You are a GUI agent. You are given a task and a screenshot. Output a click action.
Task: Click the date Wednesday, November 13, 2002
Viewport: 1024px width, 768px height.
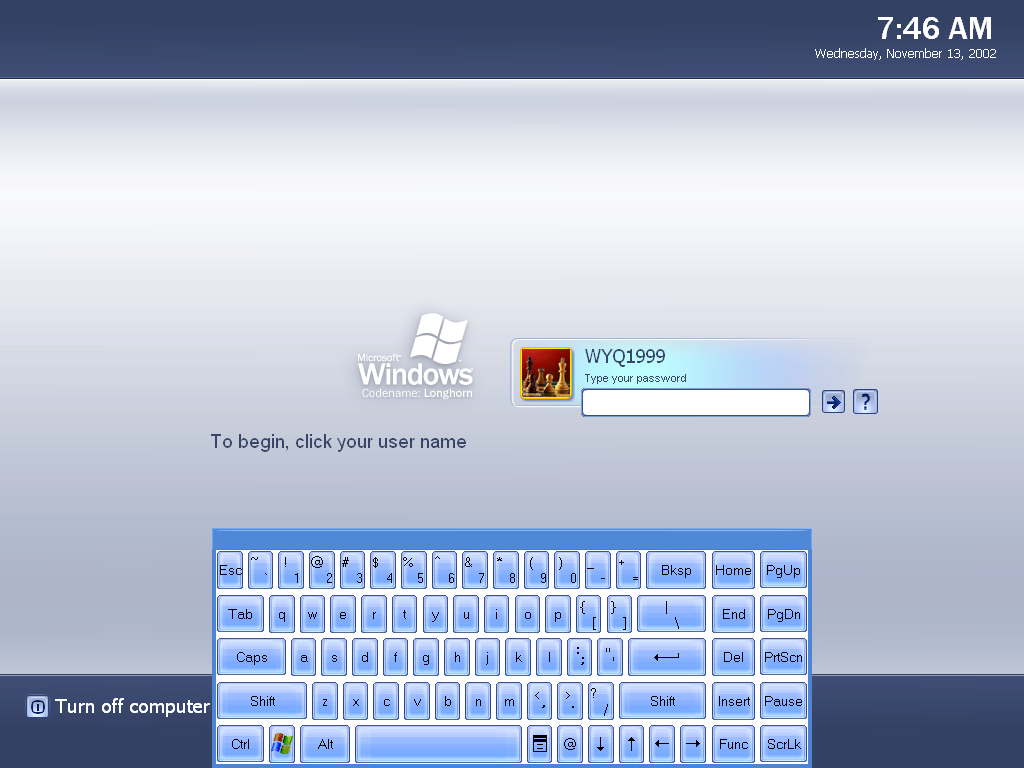click(x=905, y=54)
